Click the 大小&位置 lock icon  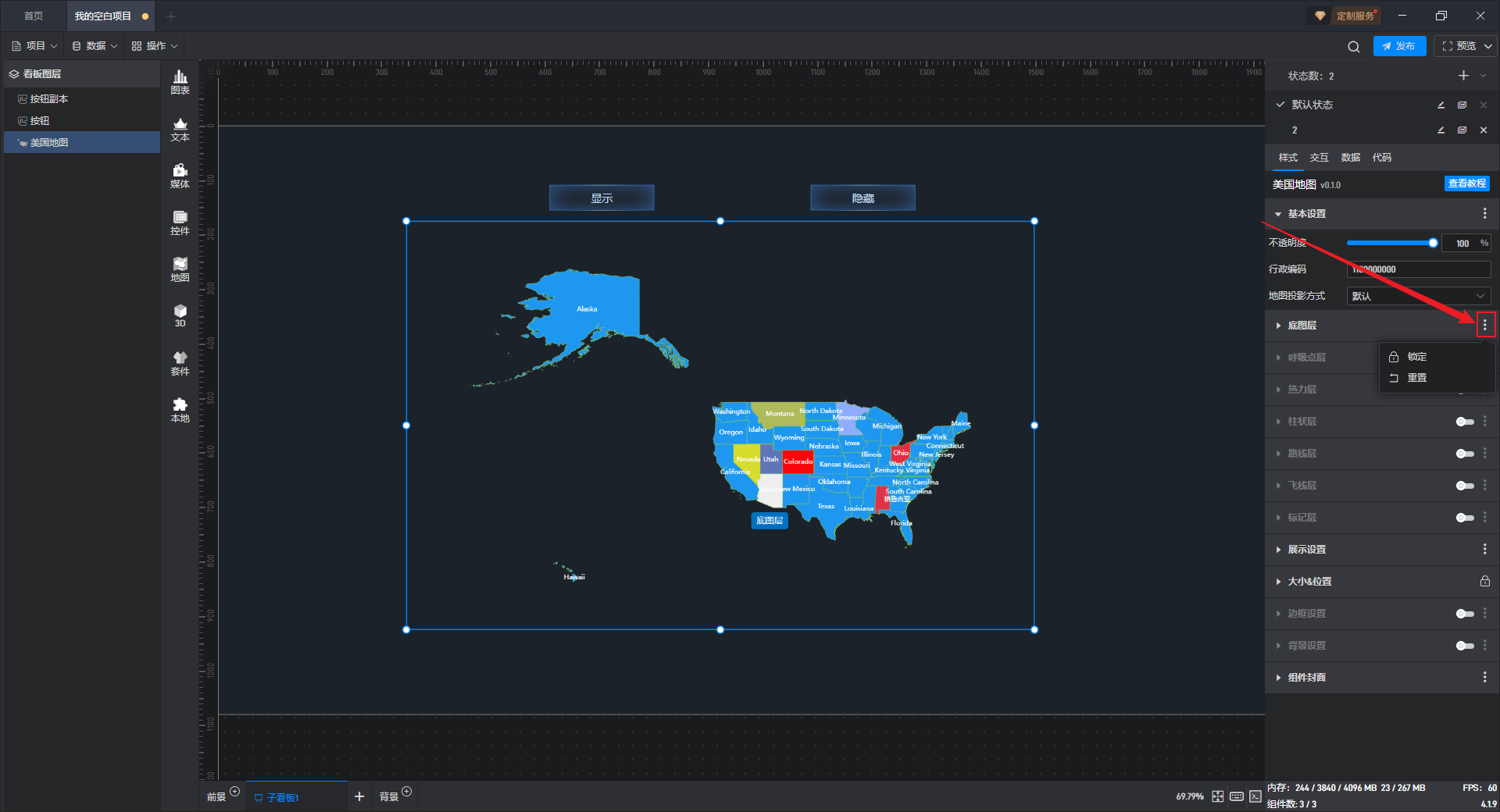(1484, 582)
